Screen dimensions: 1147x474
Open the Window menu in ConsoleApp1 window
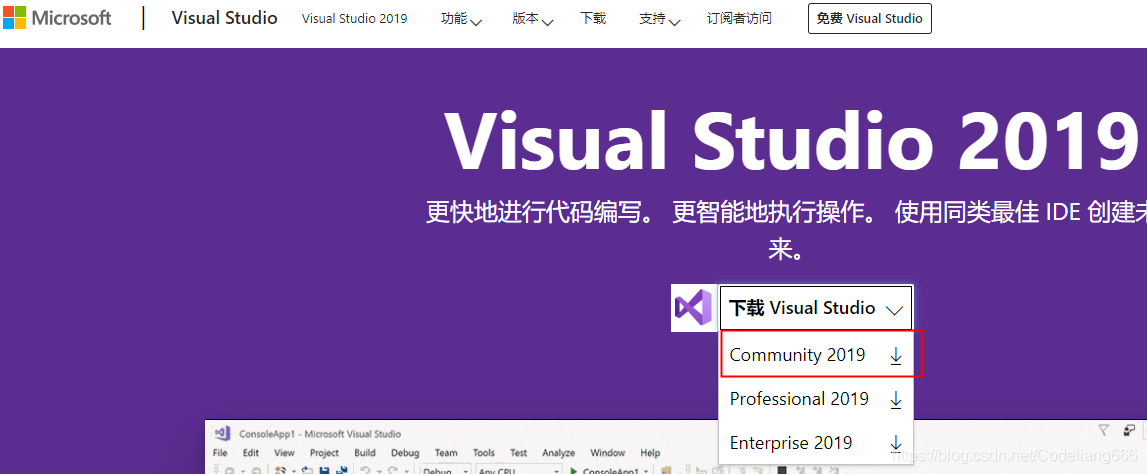tap(608, 453)
